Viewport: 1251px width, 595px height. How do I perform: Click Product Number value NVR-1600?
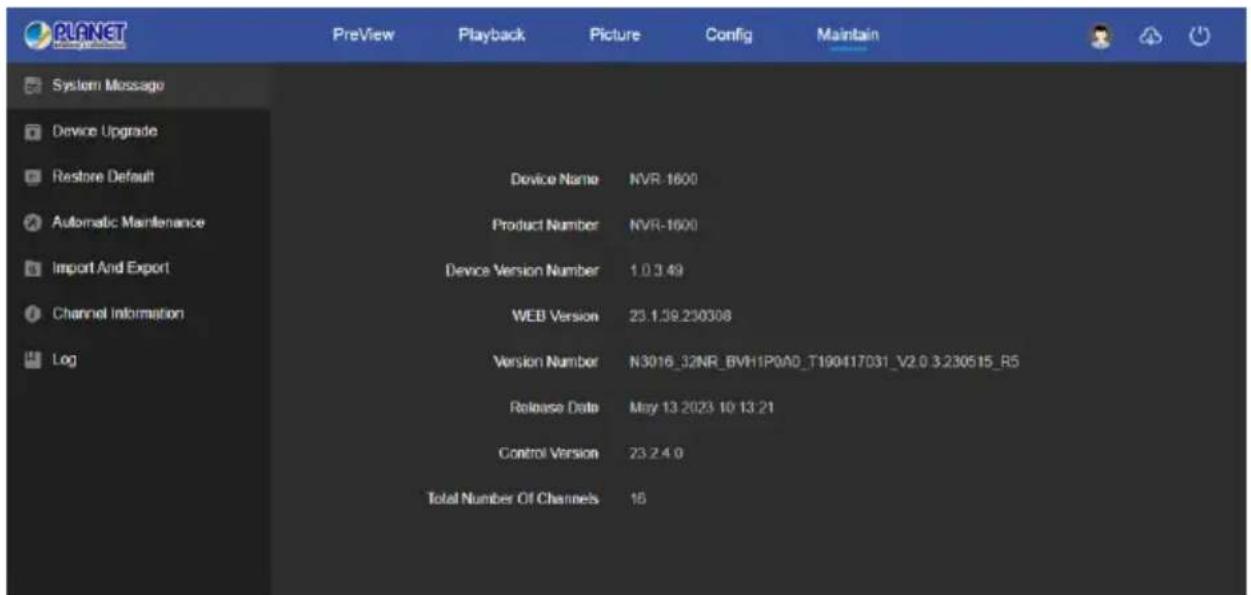point(663,226)
